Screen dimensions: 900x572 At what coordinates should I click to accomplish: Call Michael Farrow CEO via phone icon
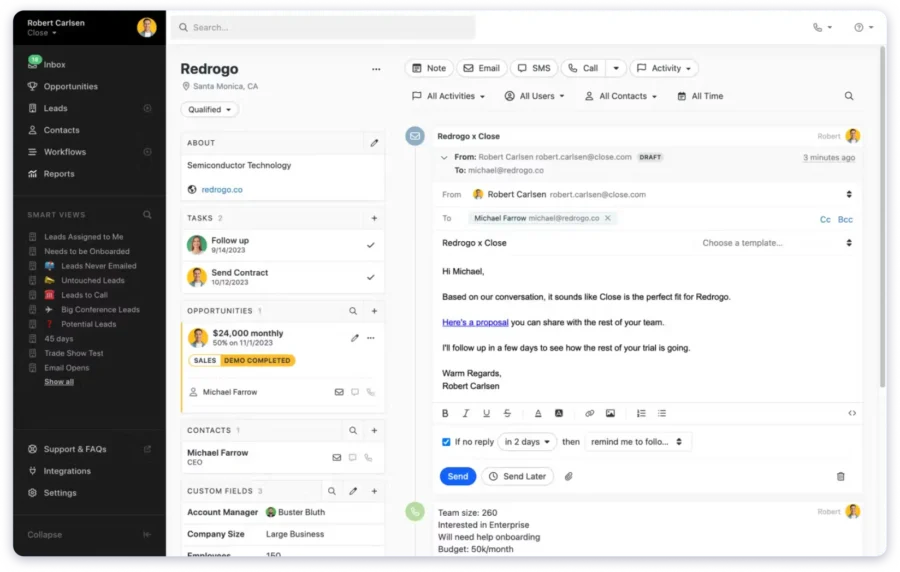pyautogui.click(x=368, y=457)
